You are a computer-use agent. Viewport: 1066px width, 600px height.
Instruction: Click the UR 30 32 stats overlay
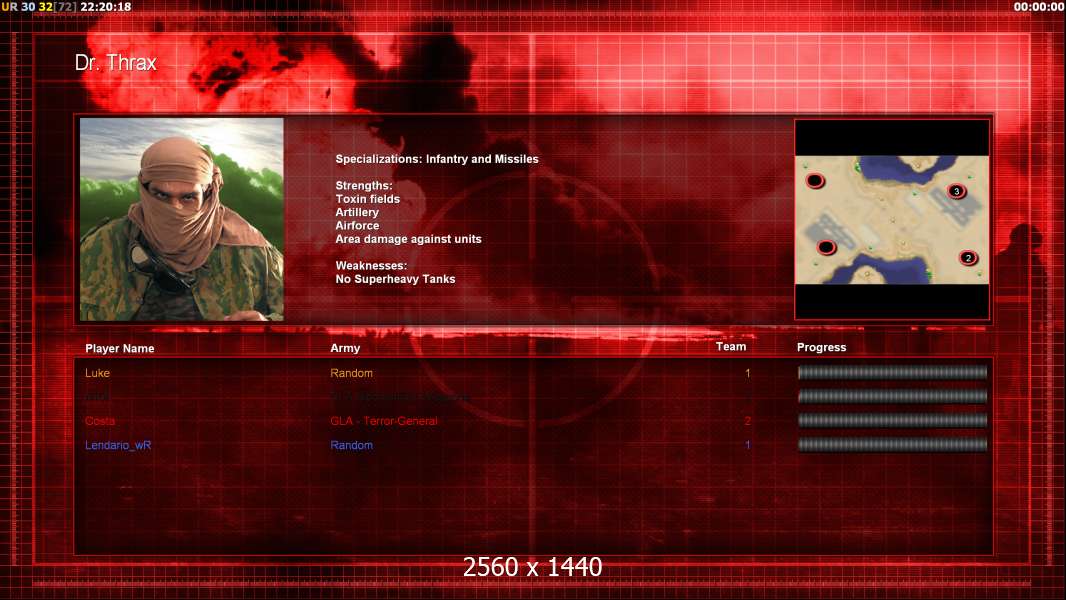tap(39, 7)
